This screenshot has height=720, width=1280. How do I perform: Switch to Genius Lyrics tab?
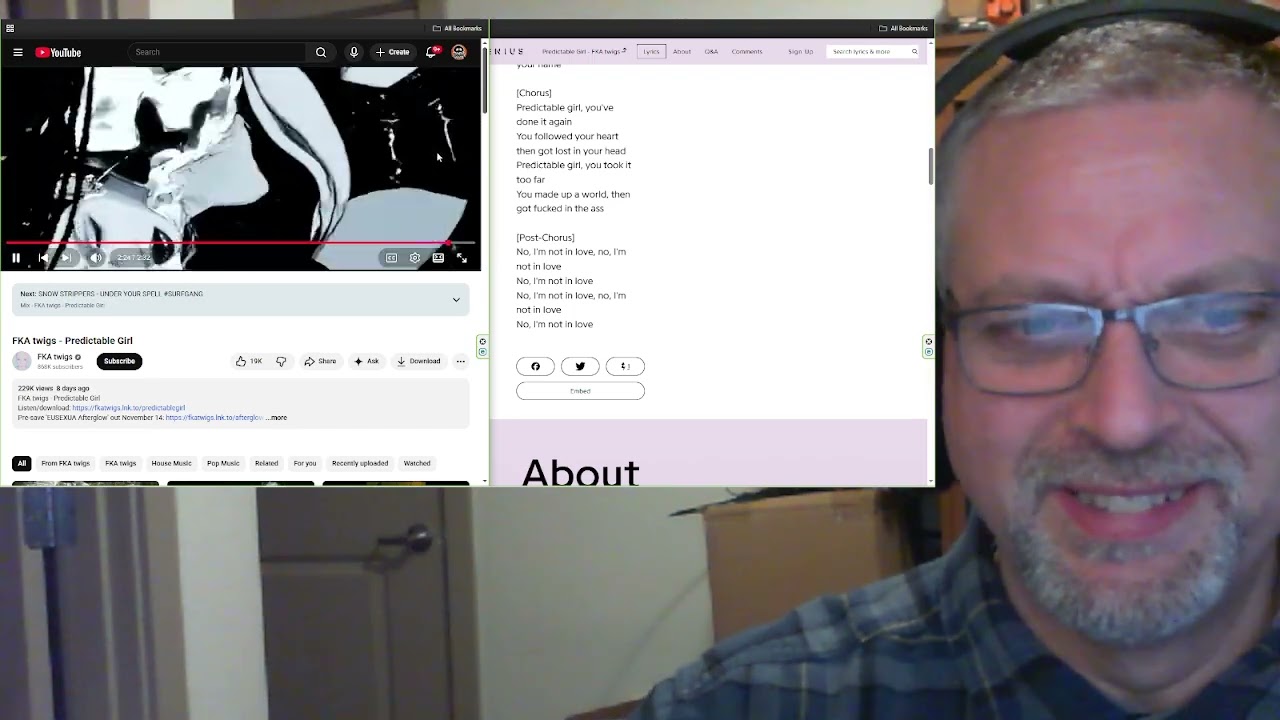652,51
